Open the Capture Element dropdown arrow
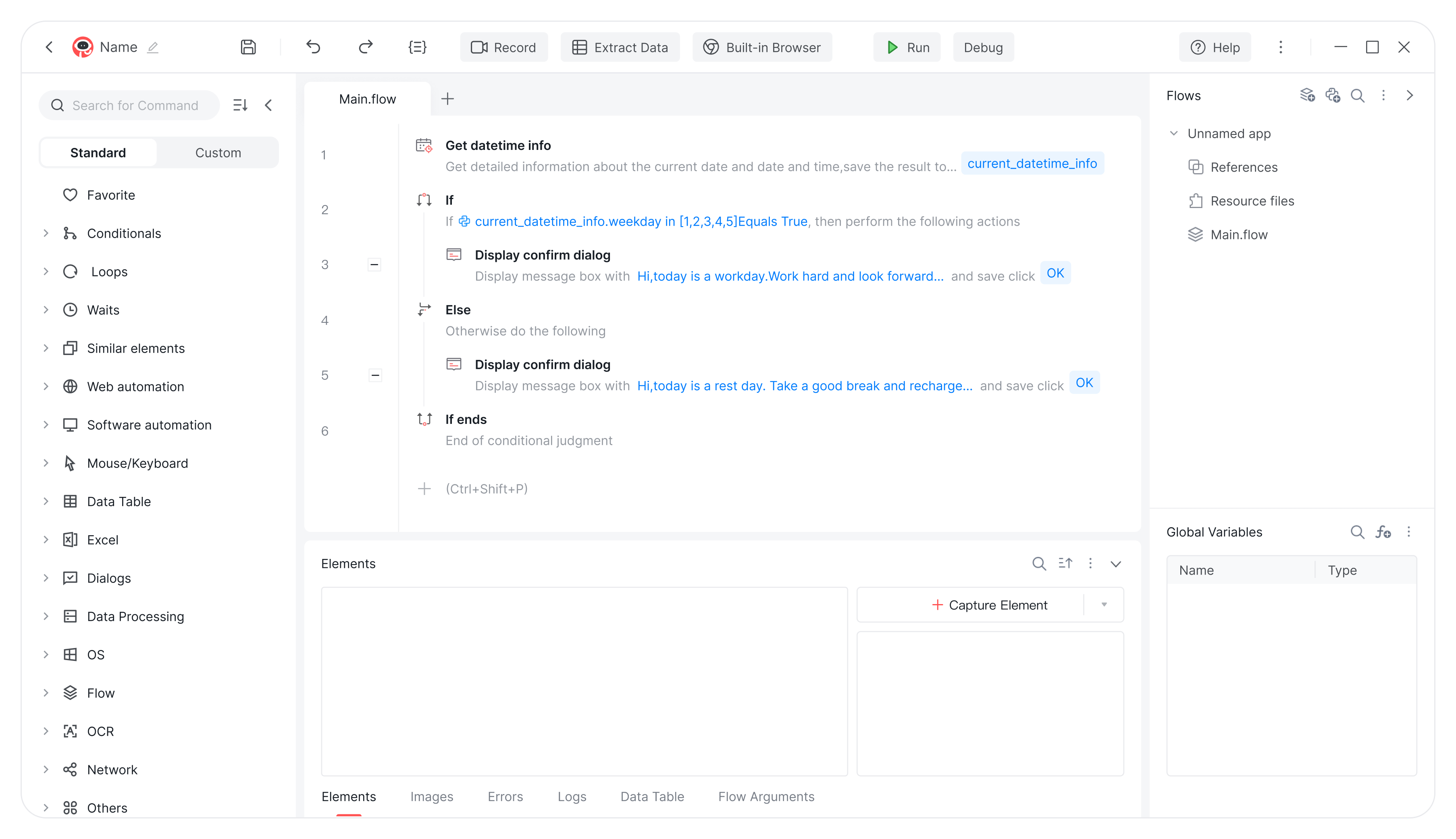This screenshot has height=839, width=1456. pyautogui.click(x=1104, y=605)
